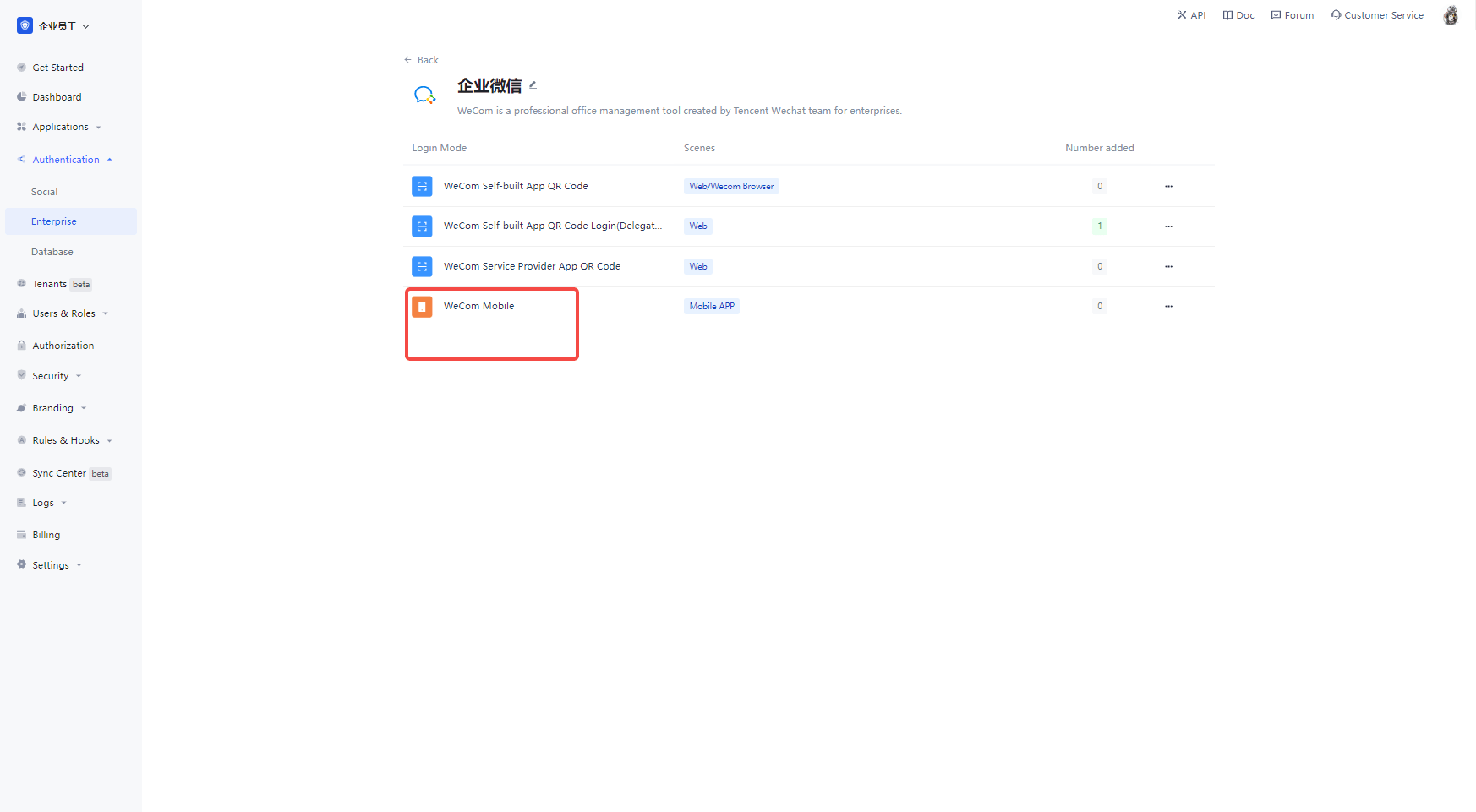Open the more options for WeCom Mobile row
This screenshot has width=1476, height=812.
pos(1168,307)
